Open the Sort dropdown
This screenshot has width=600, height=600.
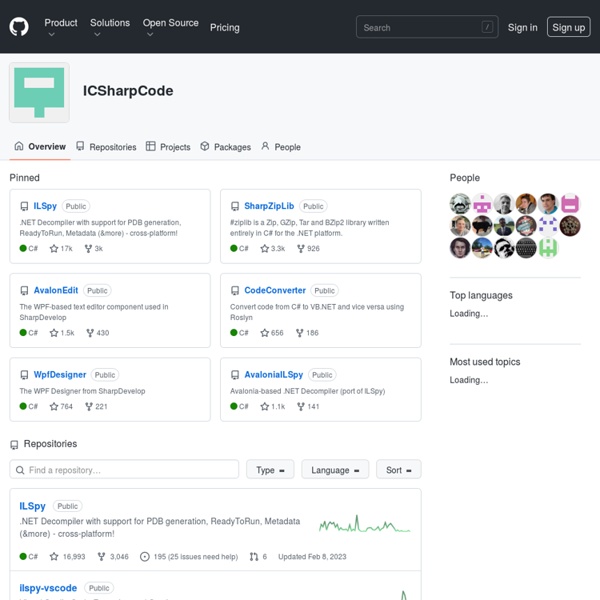click(x=398, y=470)
